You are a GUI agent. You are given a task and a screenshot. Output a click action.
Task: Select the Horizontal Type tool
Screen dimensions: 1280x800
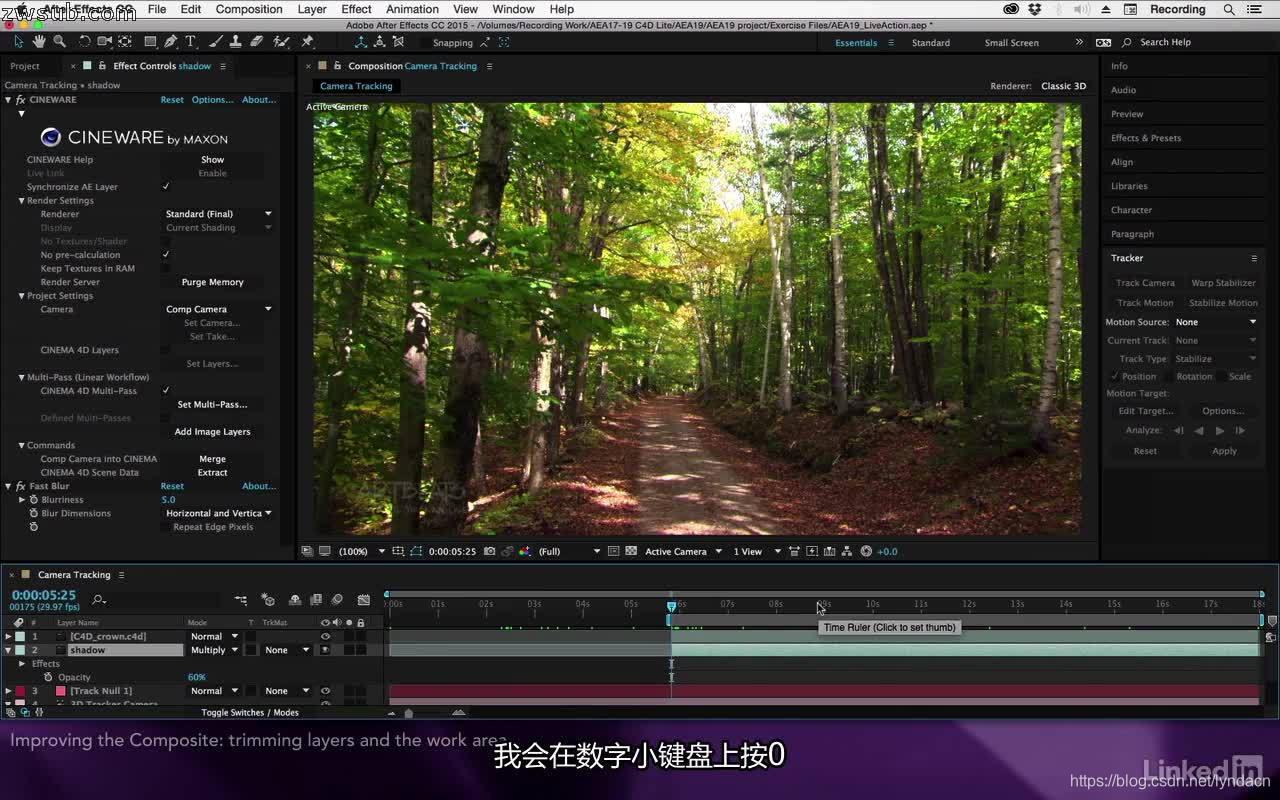tap(190, 42)
